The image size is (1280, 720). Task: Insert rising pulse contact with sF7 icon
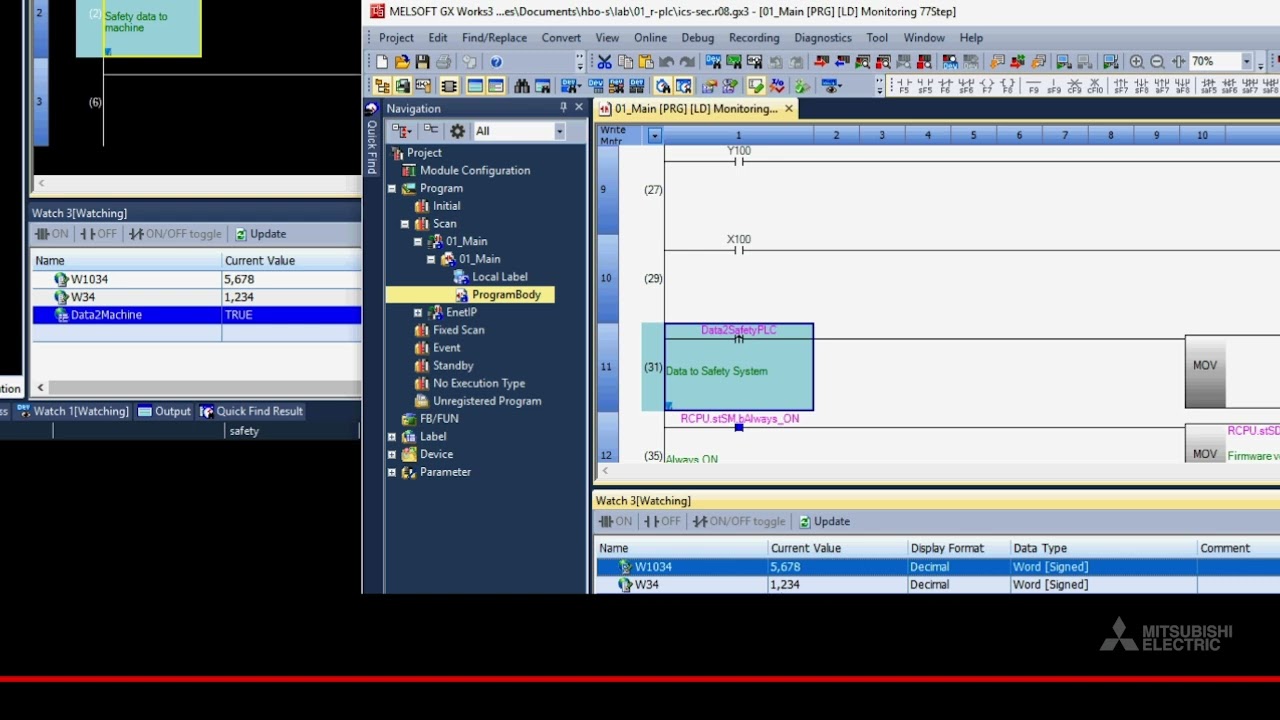pyautogui.click(x=1121, y=86)
